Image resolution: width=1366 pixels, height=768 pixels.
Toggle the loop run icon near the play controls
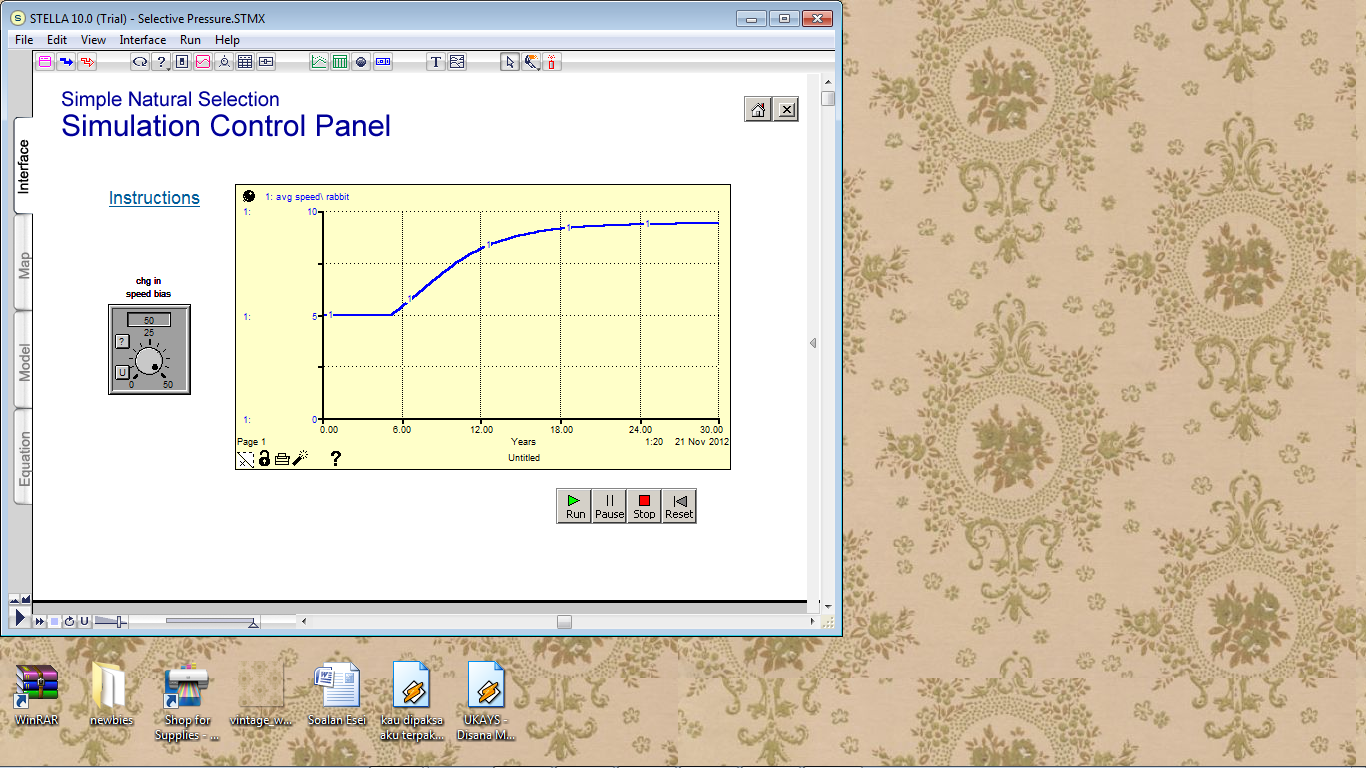click(x=67, y=621)
